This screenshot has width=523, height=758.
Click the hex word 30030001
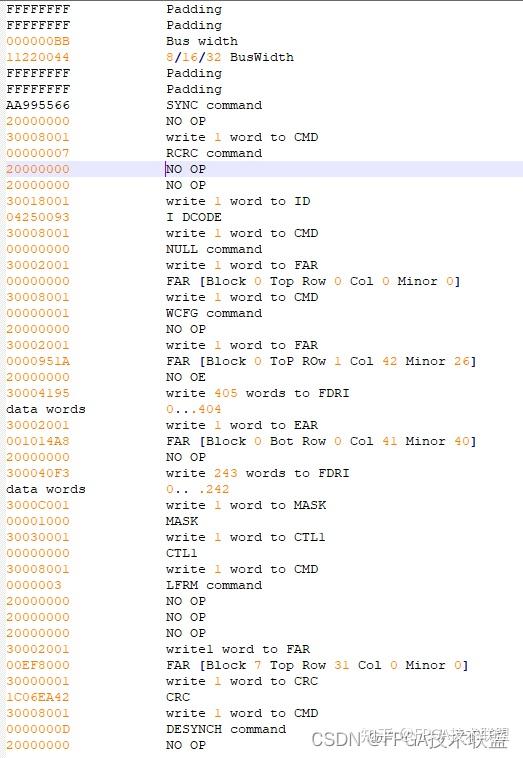pos(38,537)
